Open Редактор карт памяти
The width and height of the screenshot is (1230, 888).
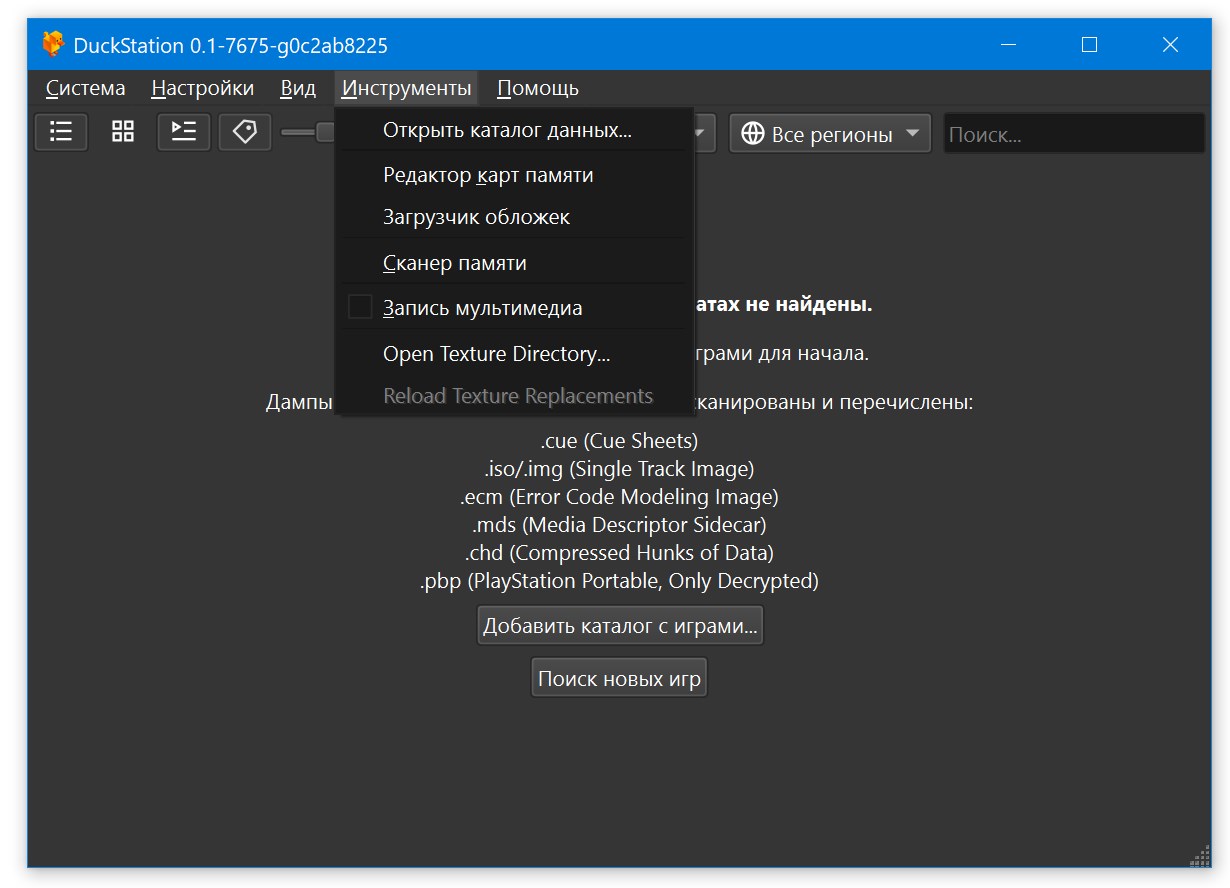pos(514,175)
